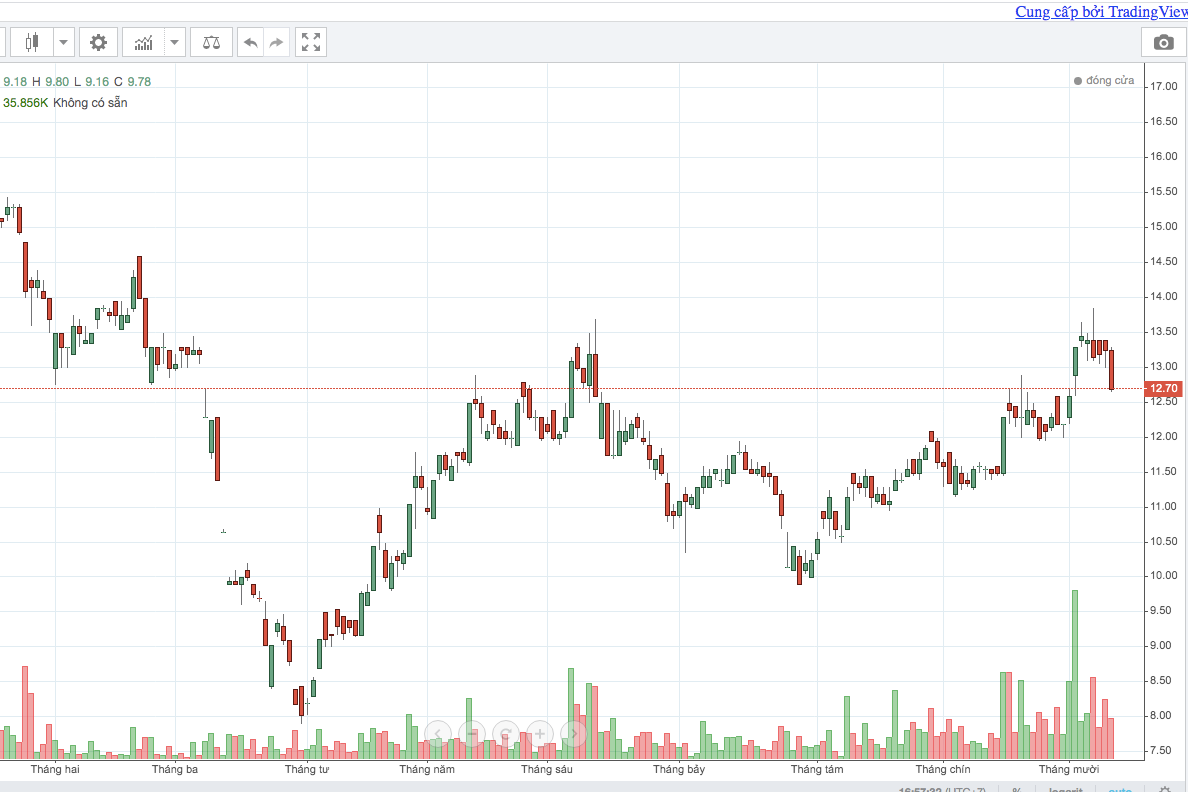
Task: Click 'Tháng năm' on the time axis
Action: tap(427, 769)
